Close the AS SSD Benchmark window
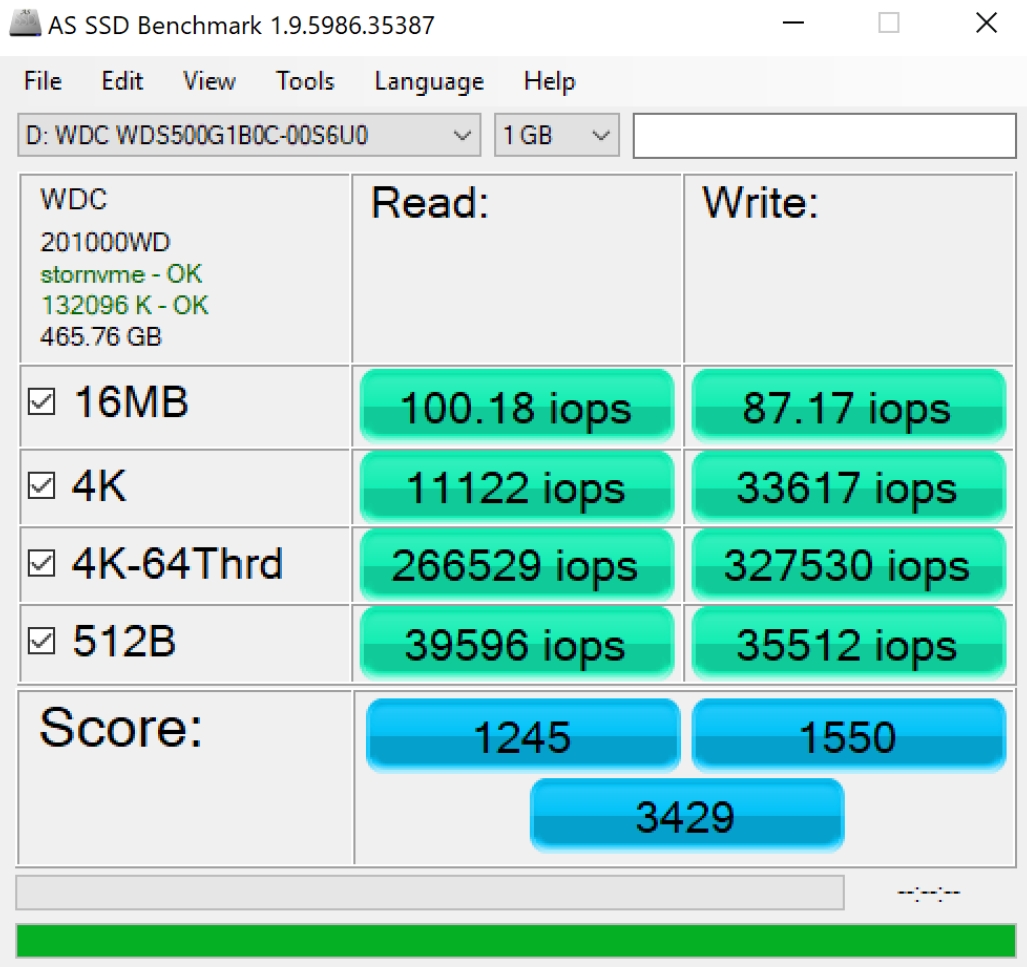 [x=986, y=24]
